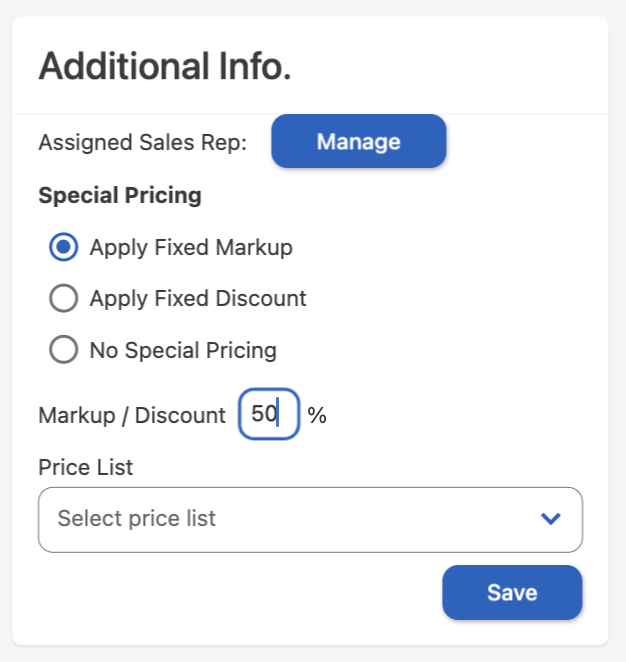Enable the No Special Pricing radio option
This screenshot has height=662, width=626.
click(64, 350)
